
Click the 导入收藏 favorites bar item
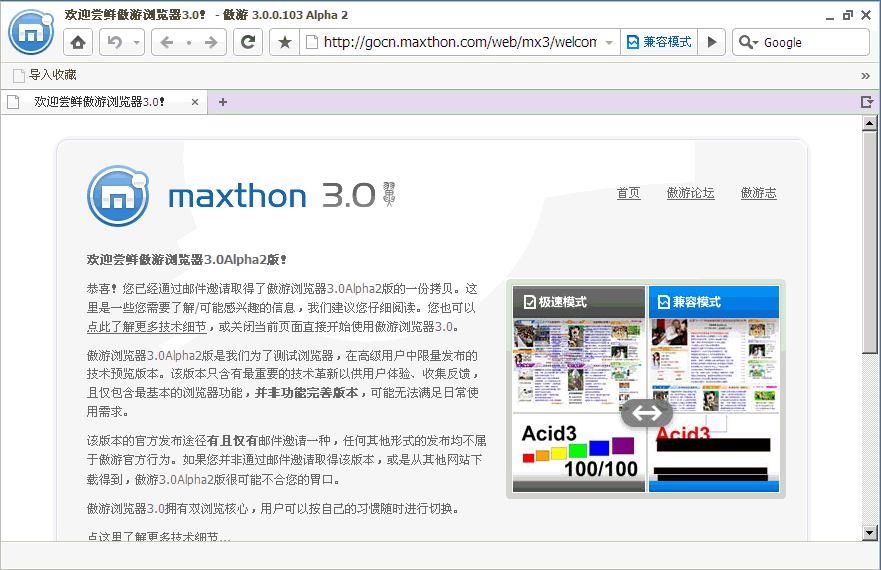[x=44, y=75]
